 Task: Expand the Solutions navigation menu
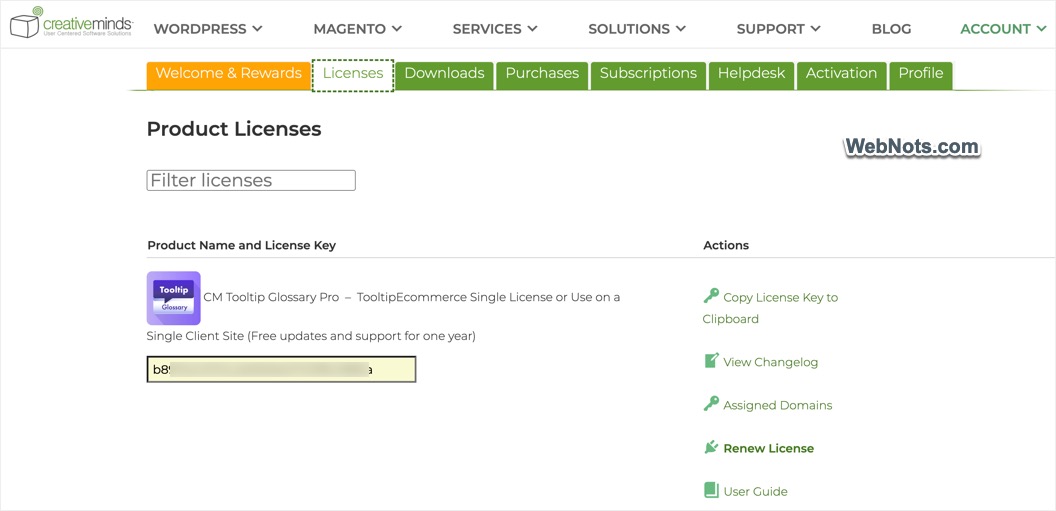click(636, 29)
